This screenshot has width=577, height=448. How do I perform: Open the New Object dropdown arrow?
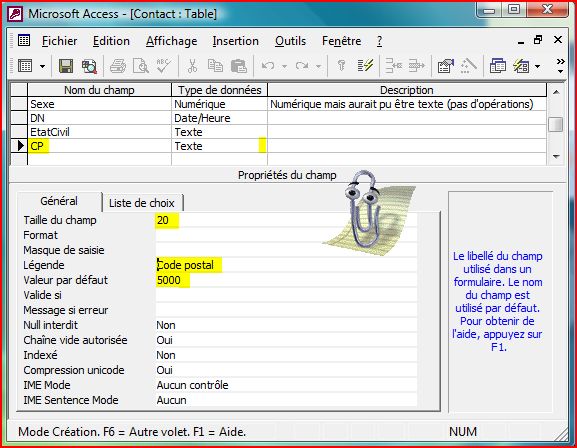coord(538,67)
